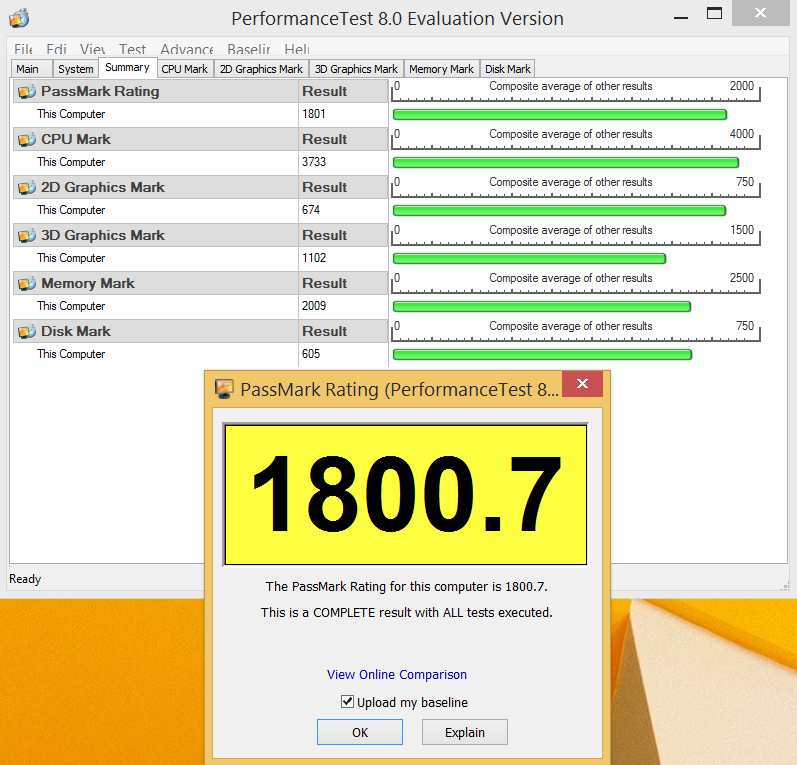Uncheck Upload my baseline checkbox
Image resolution: width=797 pixels, height=765 pixels.
tap(347, 702)
